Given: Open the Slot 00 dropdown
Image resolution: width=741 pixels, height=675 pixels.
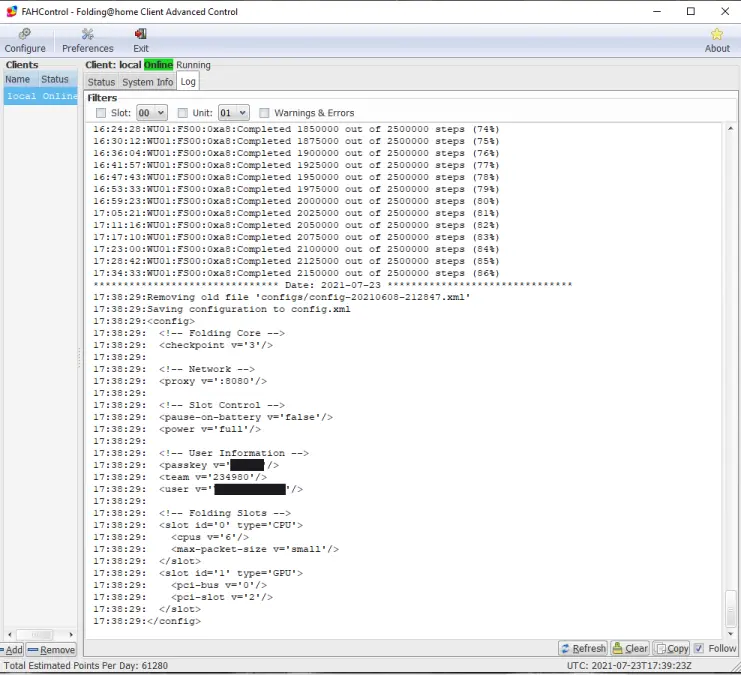Looking at the screenshot, I should [x=152, y=113].
